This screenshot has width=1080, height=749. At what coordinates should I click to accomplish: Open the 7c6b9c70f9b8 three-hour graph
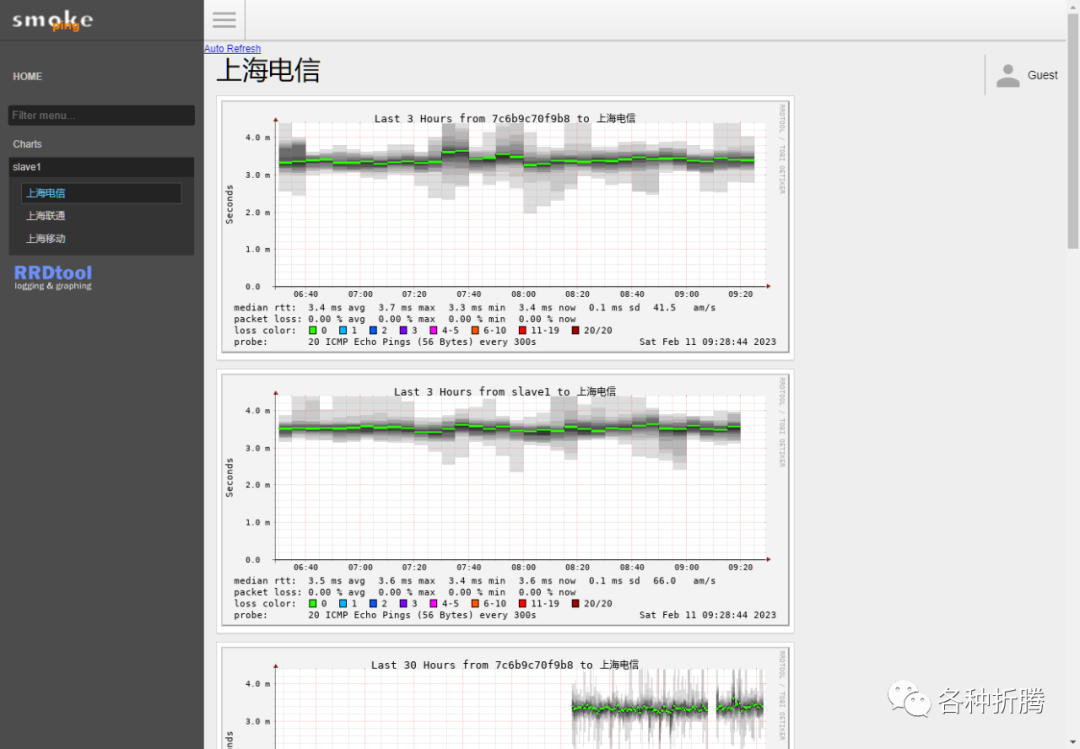click(506, 228)
